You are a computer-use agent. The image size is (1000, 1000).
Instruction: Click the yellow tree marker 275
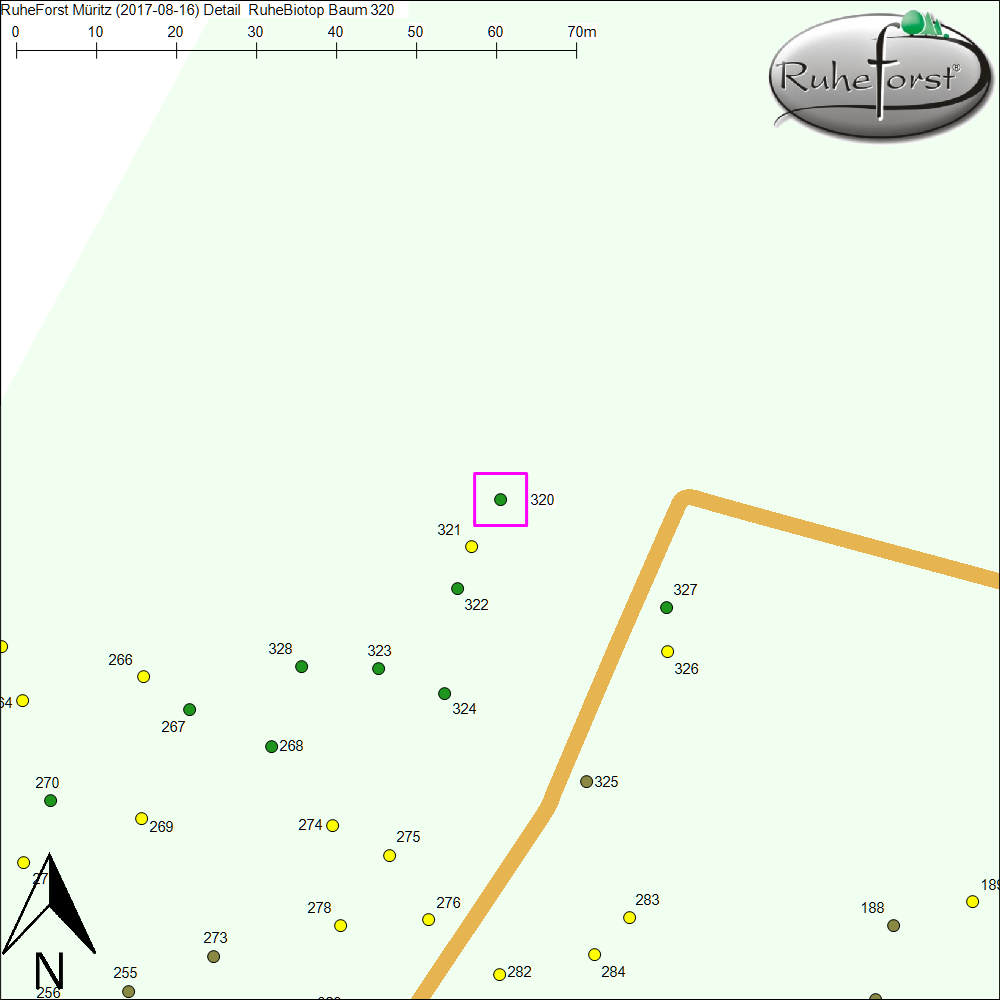pyautogui.click(x=389, y=855)
